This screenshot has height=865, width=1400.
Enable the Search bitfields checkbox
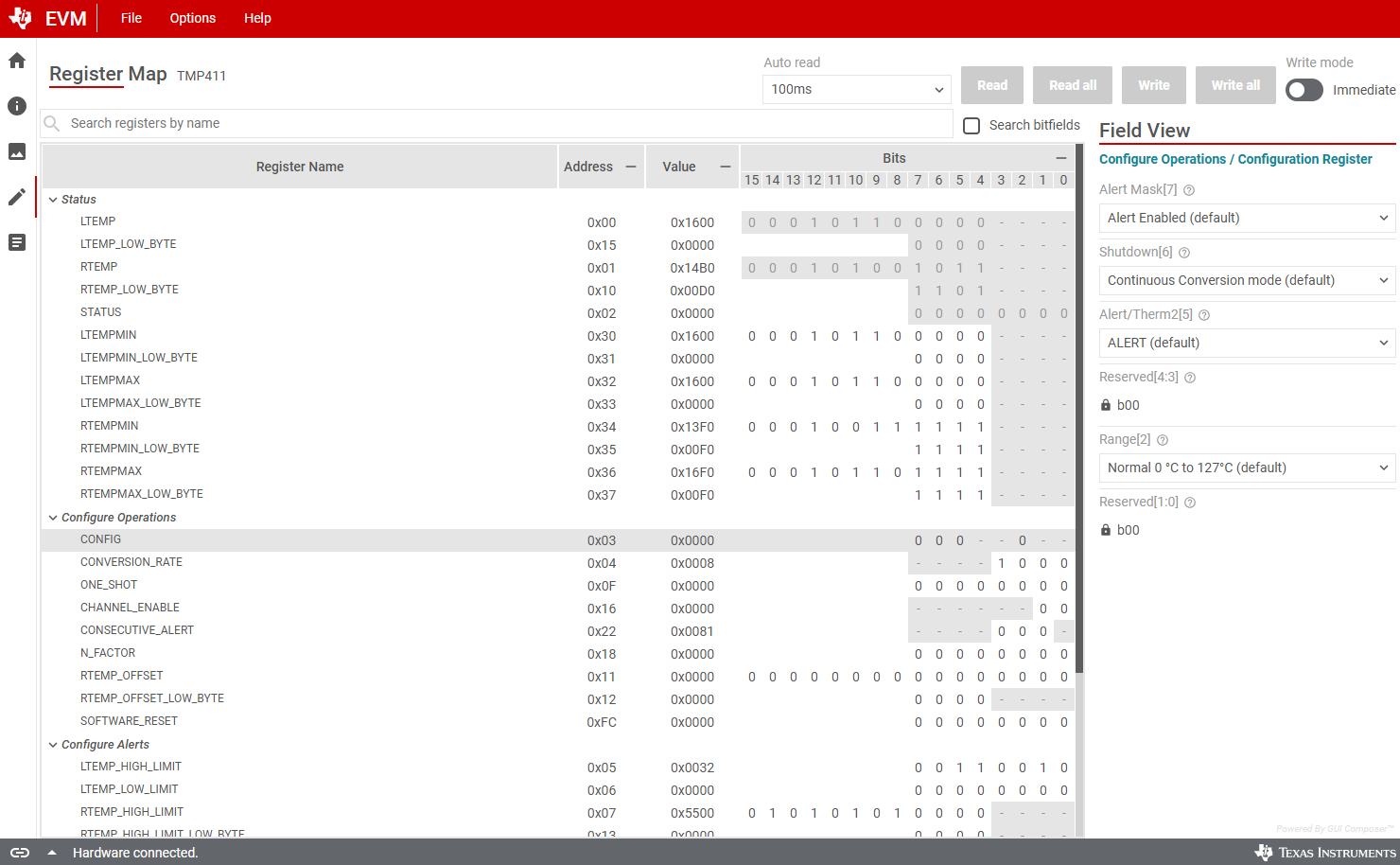(x=971, y=126)
